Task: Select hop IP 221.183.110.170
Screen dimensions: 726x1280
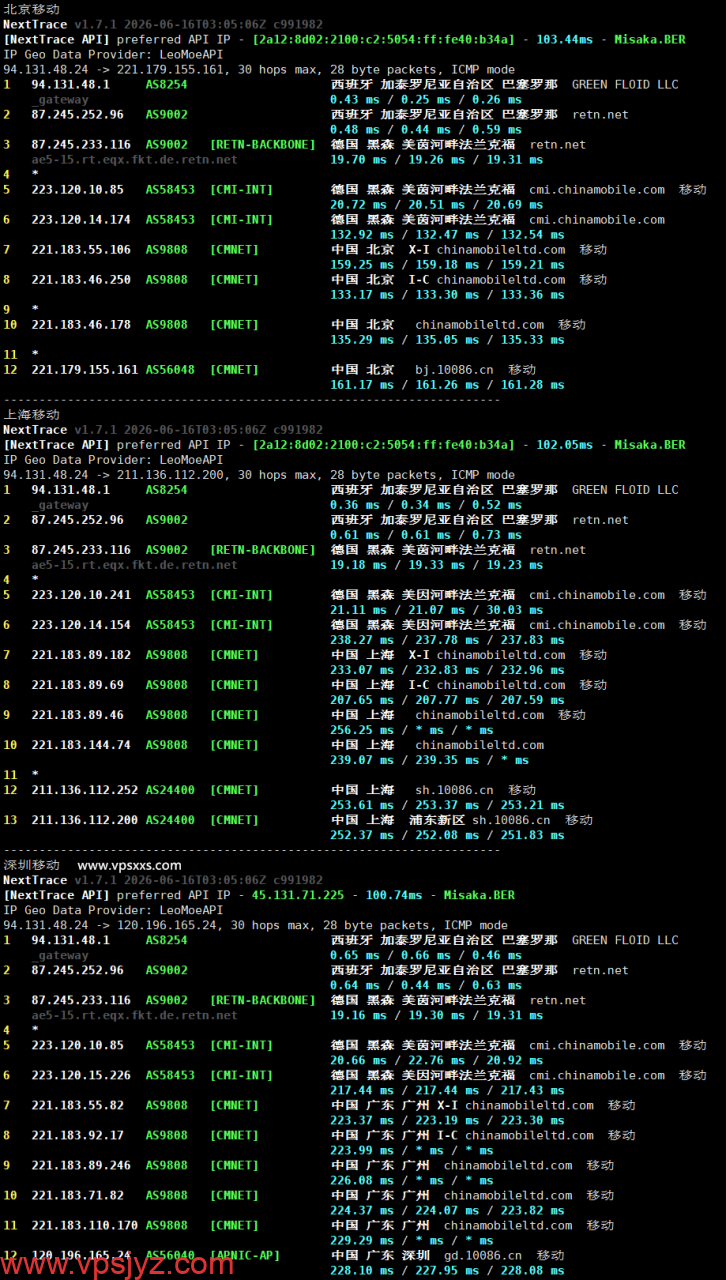Action: [x=84, y=1225]
